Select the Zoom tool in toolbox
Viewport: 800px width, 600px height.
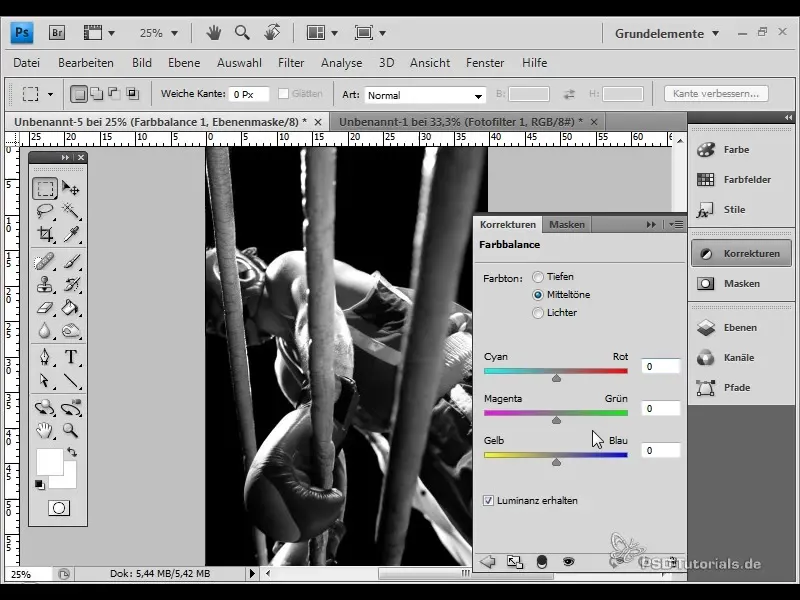click(71, 431)
